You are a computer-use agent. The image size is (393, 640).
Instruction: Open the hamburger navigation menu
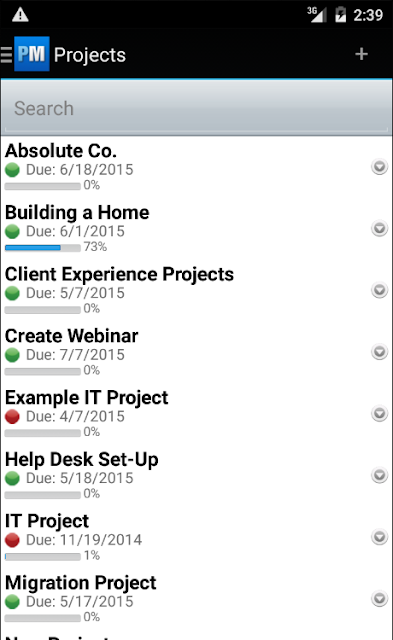tap(7, 55)
